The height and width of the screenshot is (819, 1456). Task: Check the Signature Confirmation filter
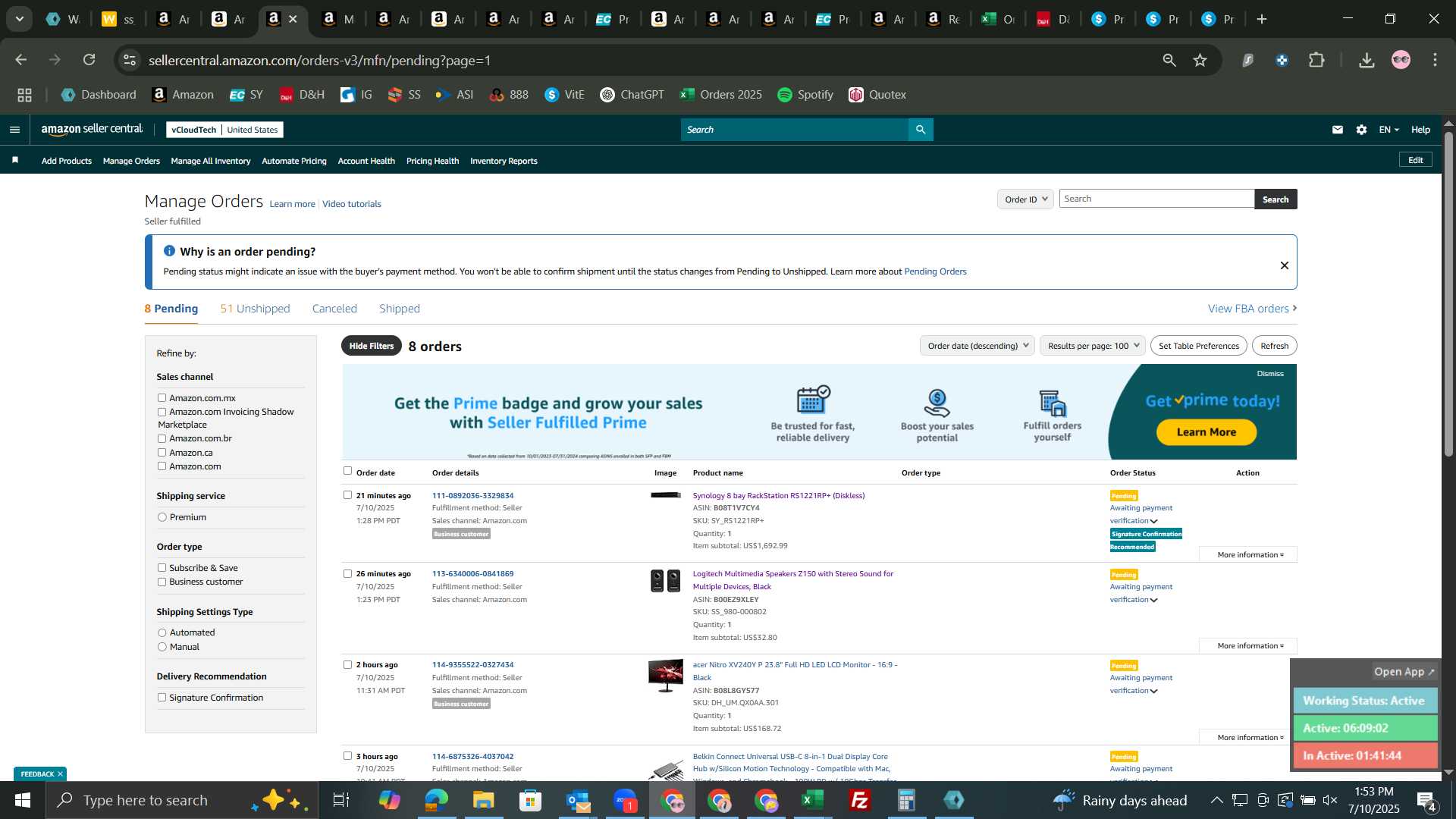pos(162,698)
